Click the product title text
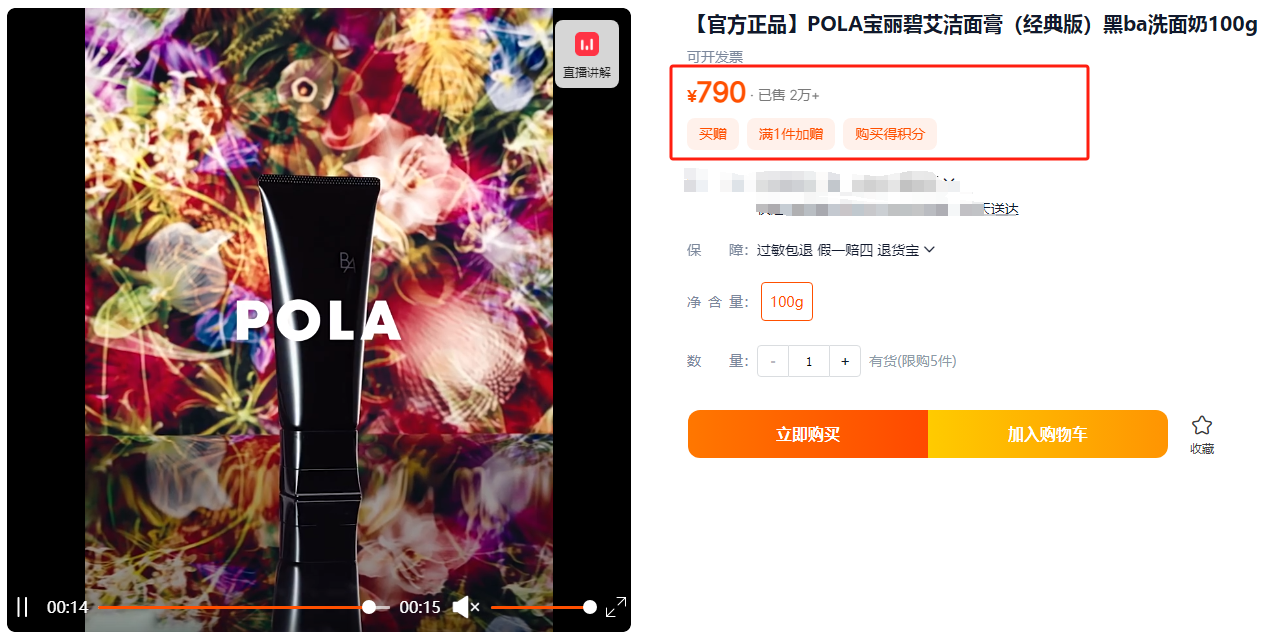The width and height of the screenshot is (1271, 639). (972, 25)
